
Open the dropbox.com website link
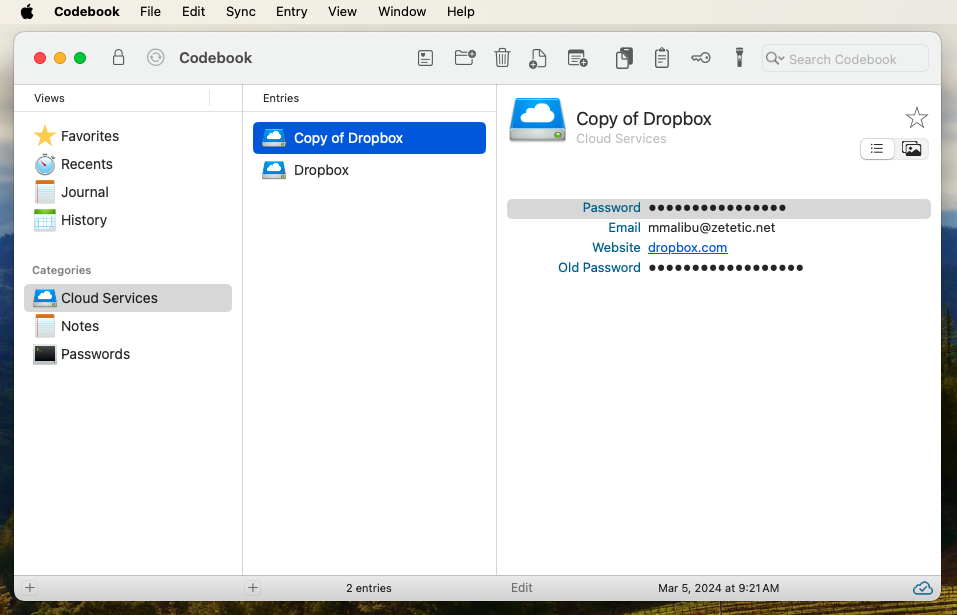[x=687, y=248]
